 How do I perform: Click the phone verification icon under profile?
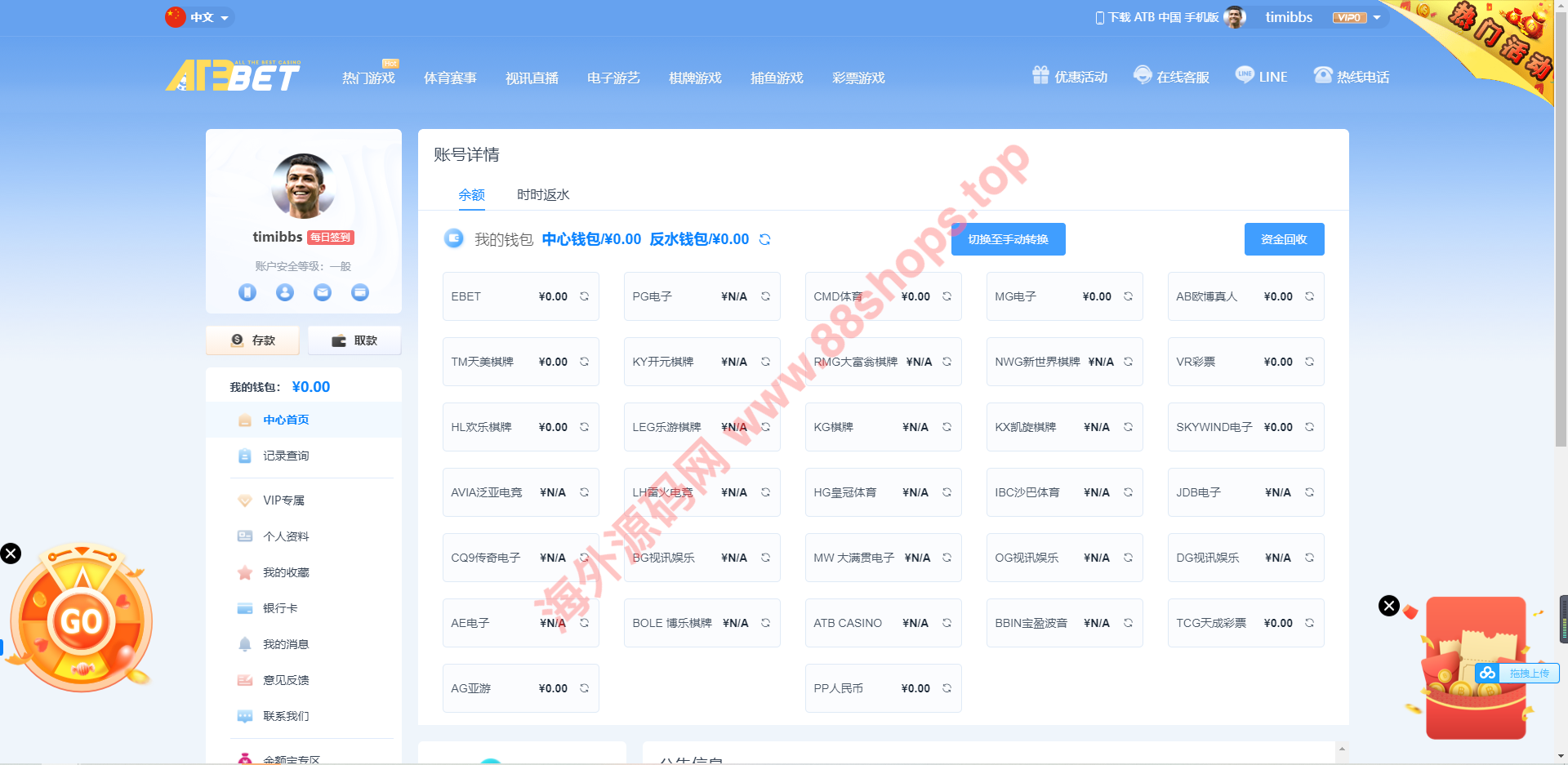tap(247, 292)
